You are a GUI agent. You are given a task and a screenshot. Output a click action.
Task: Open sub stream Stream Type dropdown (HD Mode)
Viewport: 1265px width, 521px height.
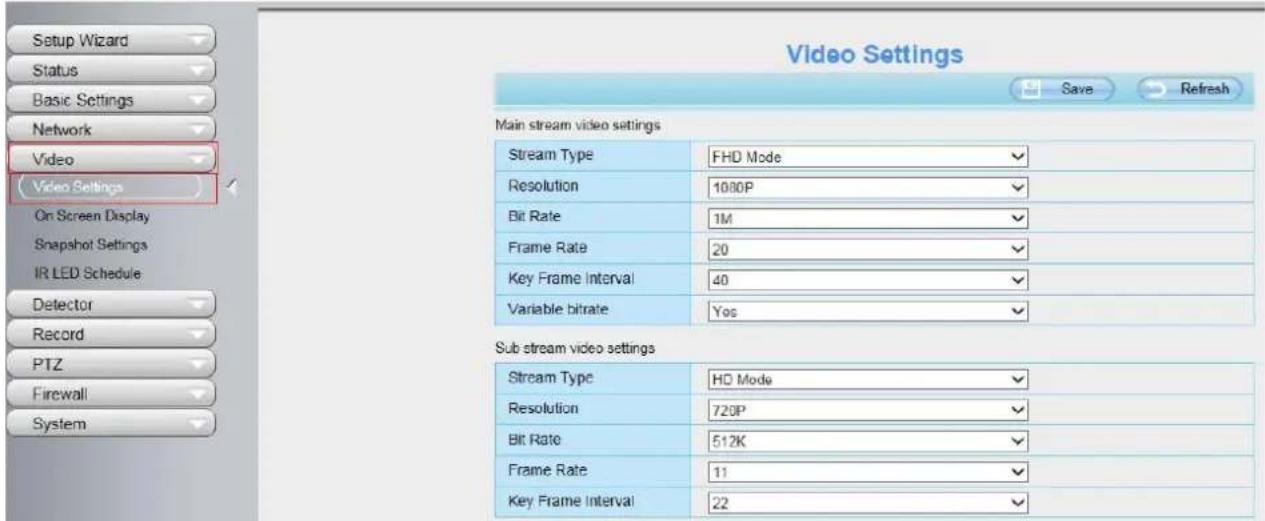868,379
